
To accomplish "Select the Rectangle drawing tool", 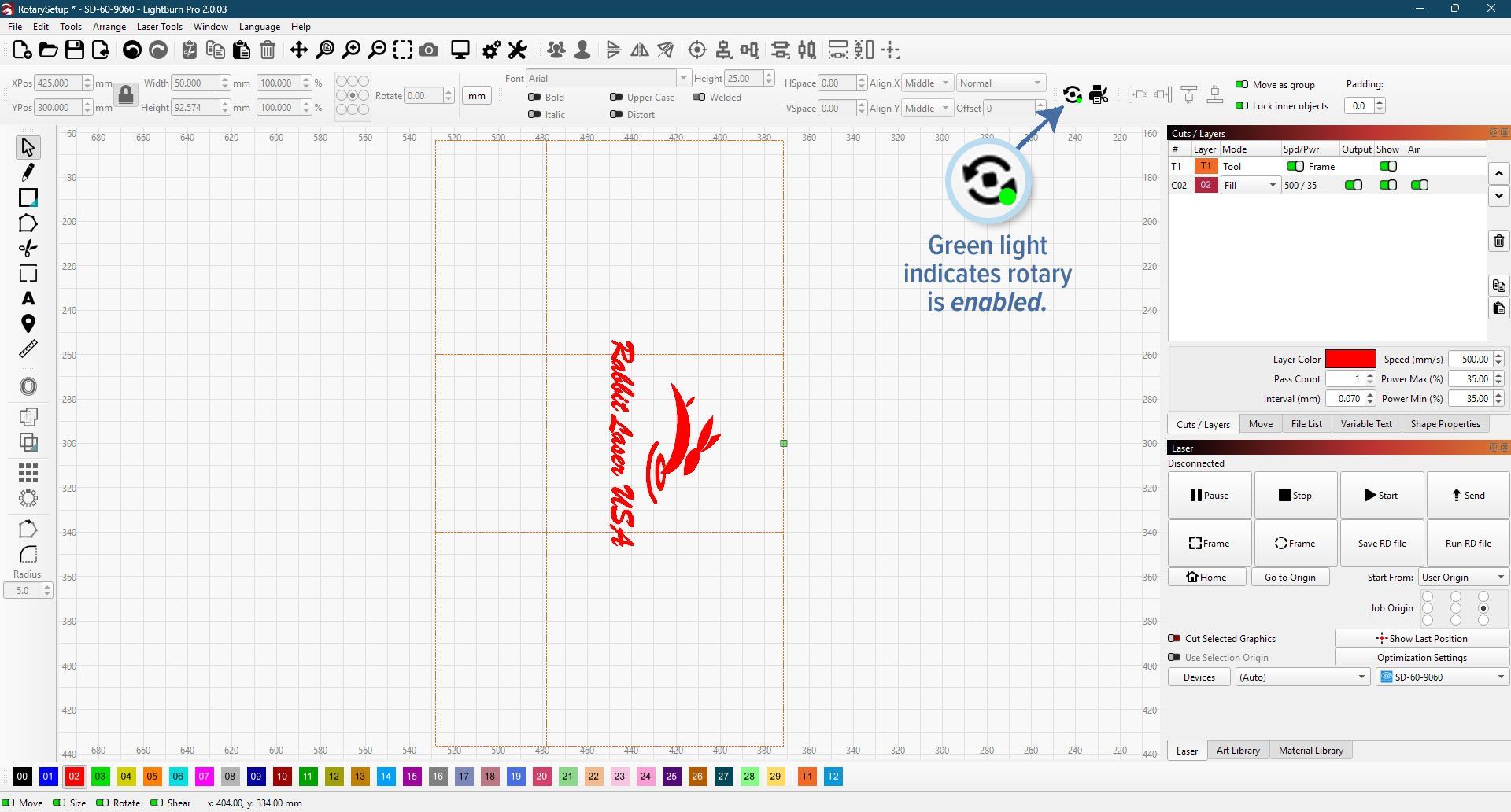I will point(28,197).
